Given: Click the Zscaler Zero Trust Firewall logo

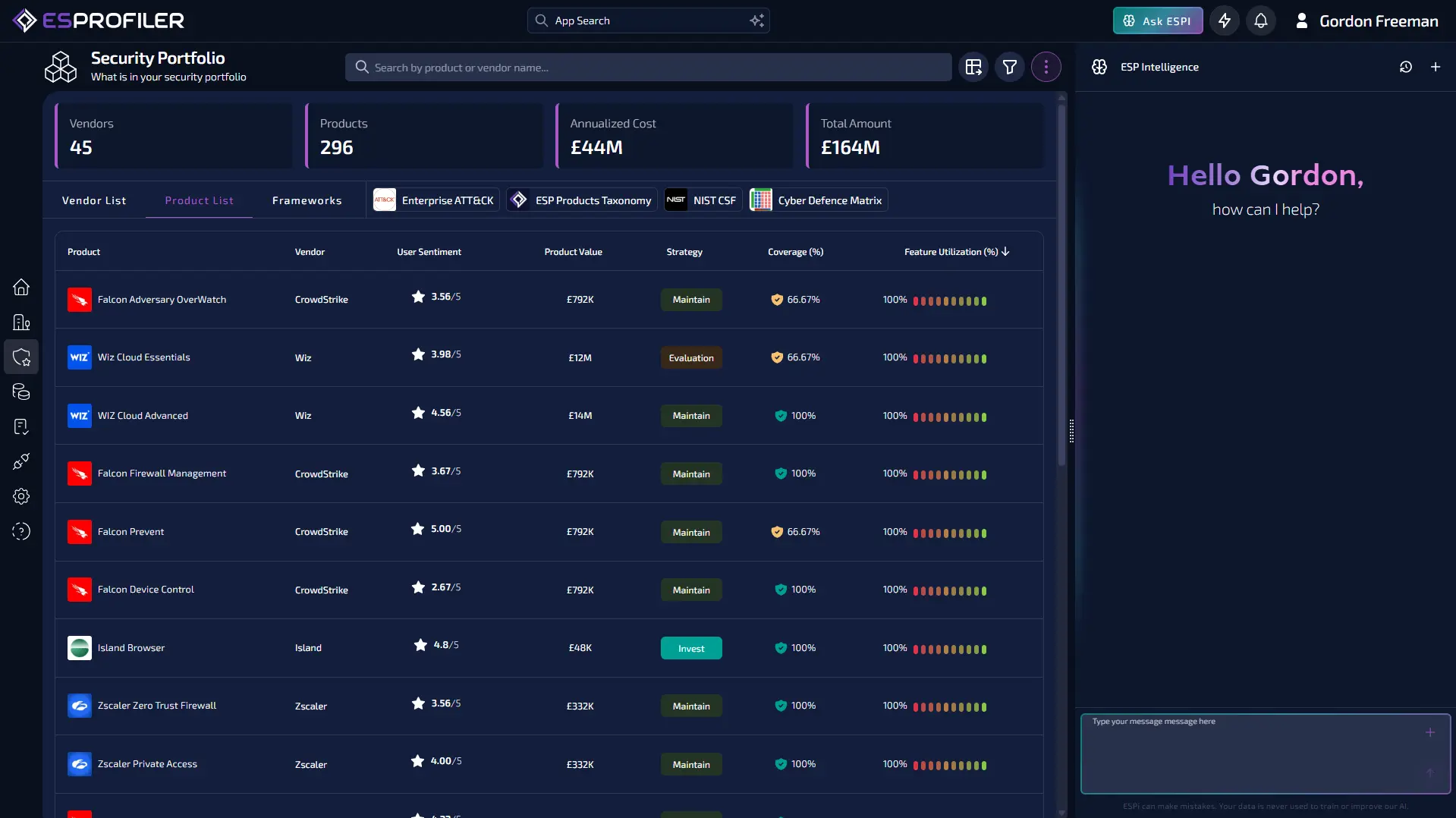Looking at the screenshot, I should click(x=80, y=706).
